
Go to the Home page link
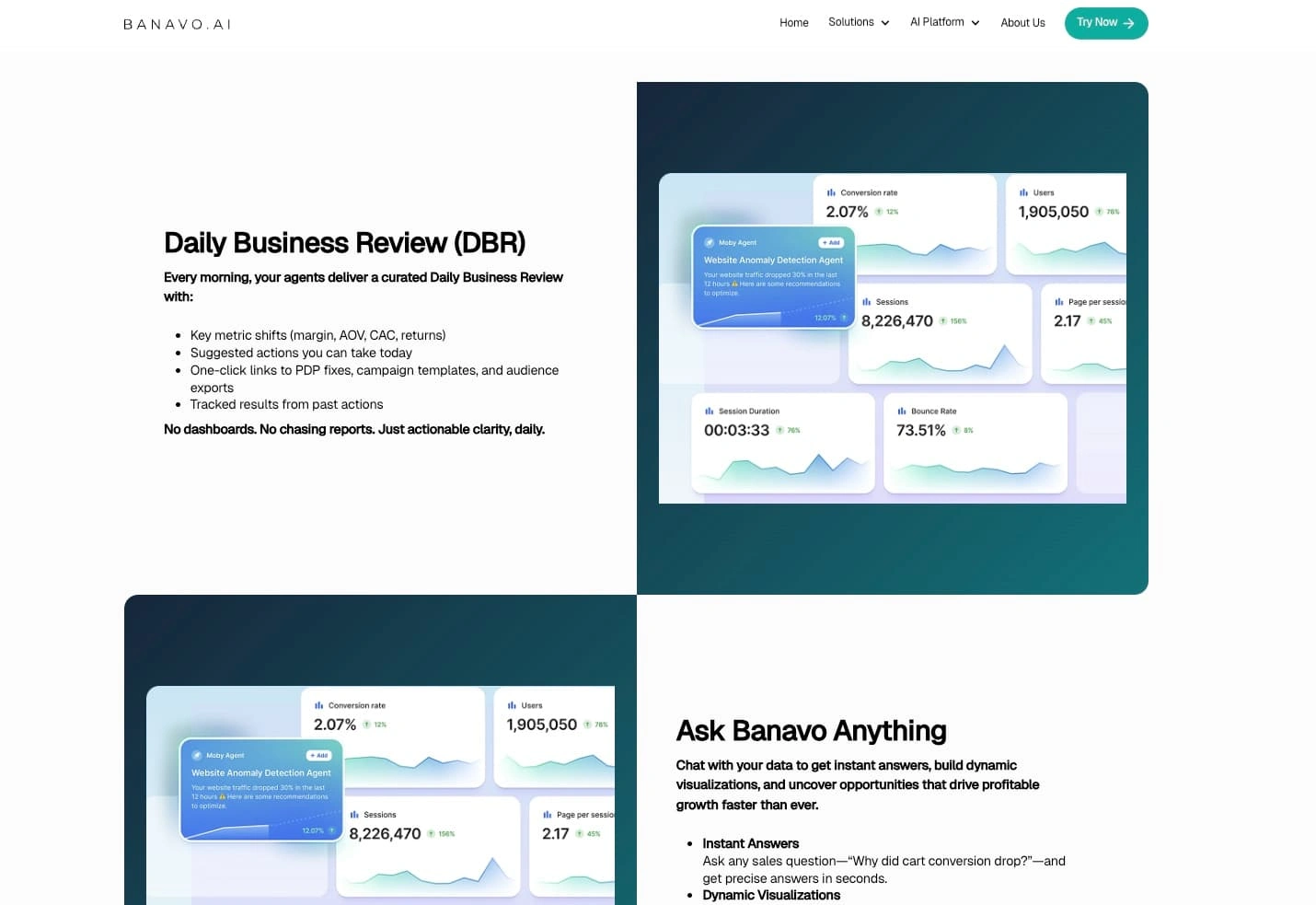[793, 23]
